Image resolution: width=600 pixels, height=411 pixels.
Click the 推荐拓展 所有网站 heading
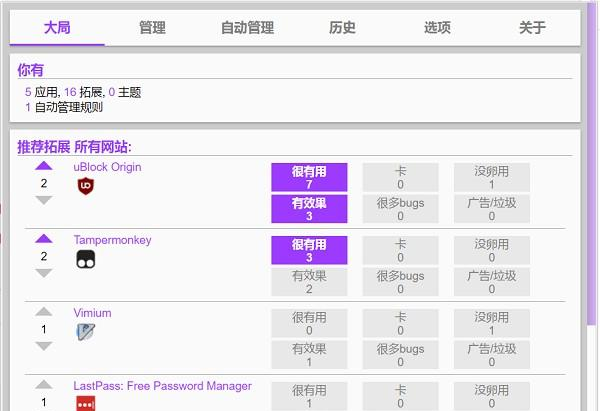click(74, 147)
